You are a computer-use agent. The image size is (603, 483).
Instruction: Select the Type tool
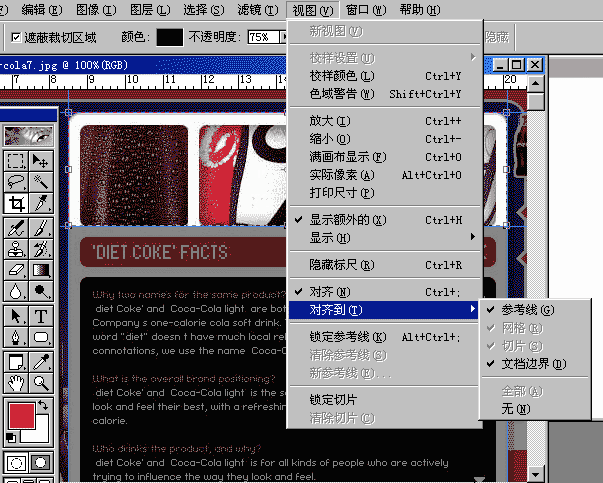(41, 316)
